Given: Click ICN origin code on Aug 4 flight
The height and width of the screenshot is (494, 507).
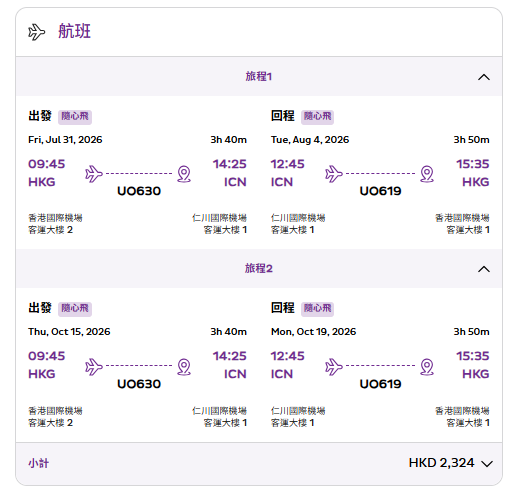Looking at the screenshot, I should point(282,182).
